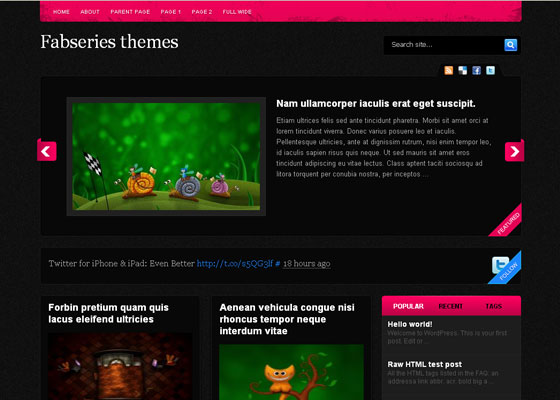This screenshot has height=400, width=560.
Task: Click the dark brick door post thumbnail
Action: point(120,366)
